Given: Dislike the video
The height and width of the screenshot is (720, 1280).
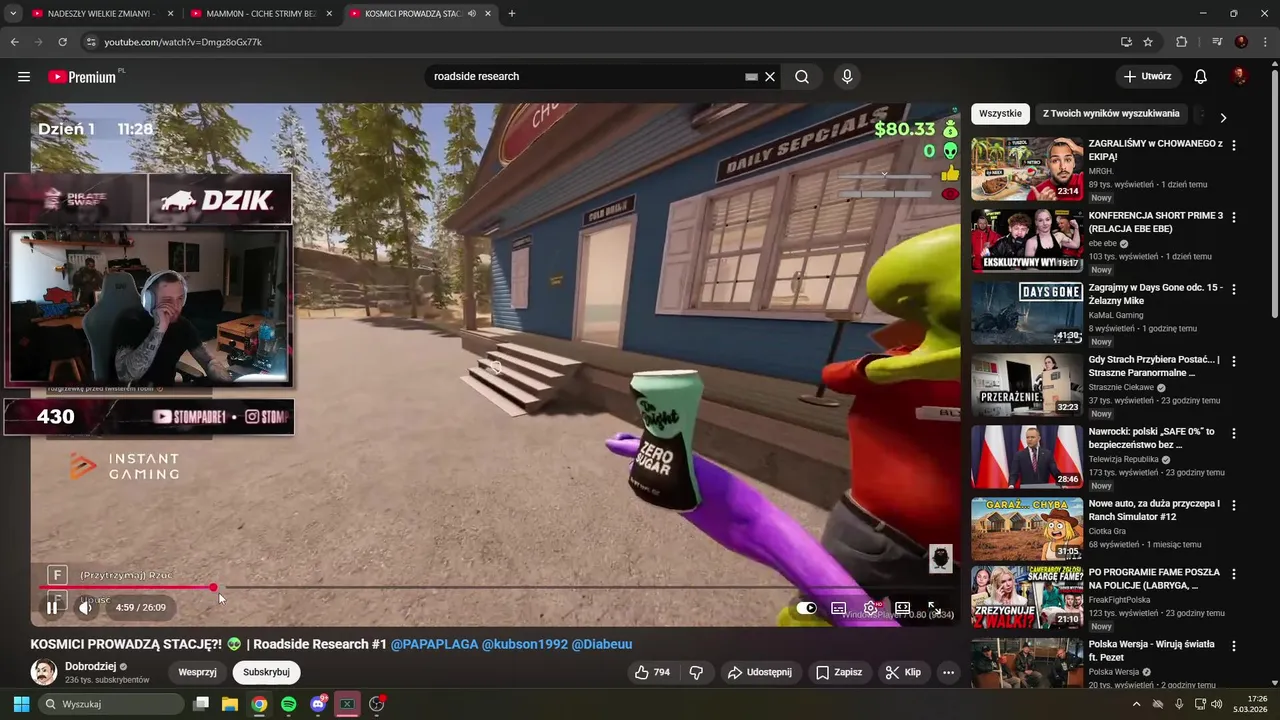Looking at the screenshot, I should (697, 673).
